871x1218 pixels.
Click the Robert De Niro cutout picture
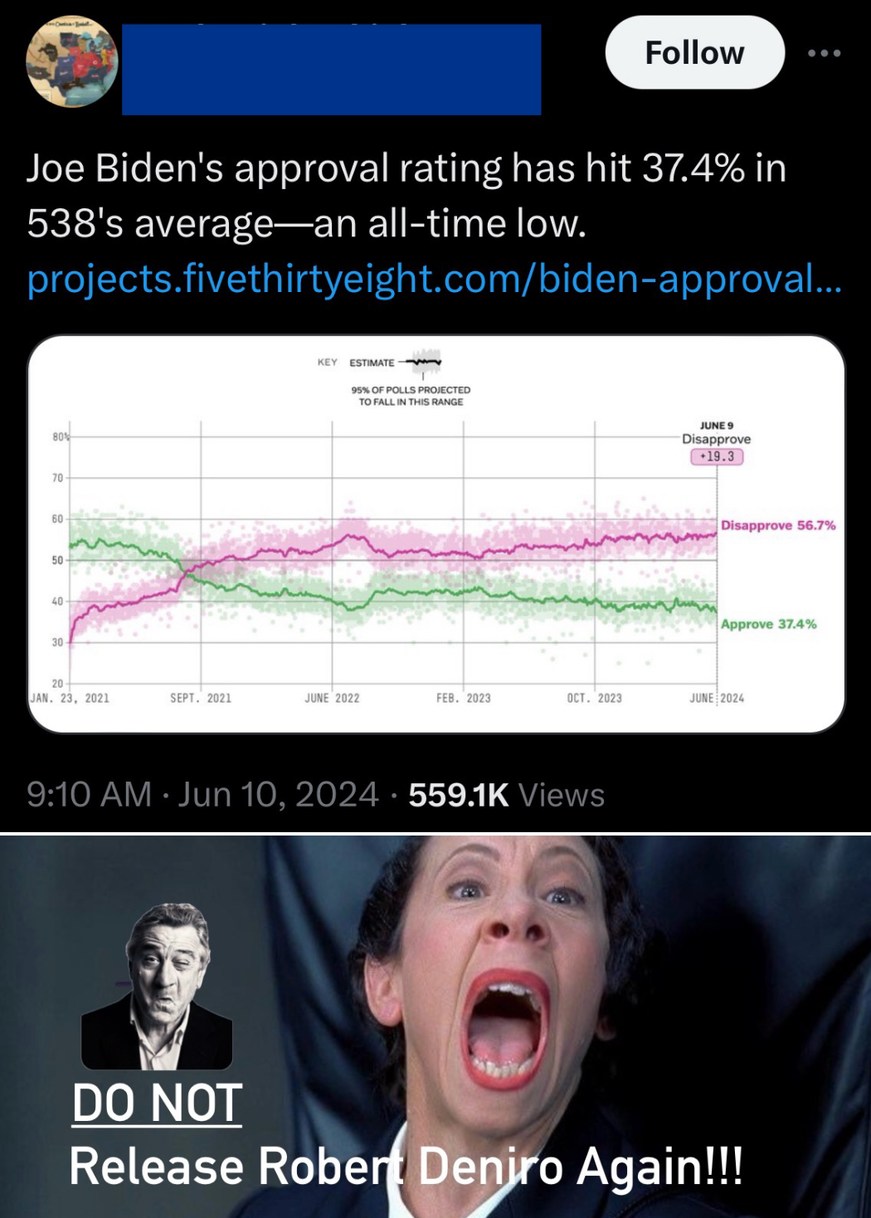click(x=157, y=987)
